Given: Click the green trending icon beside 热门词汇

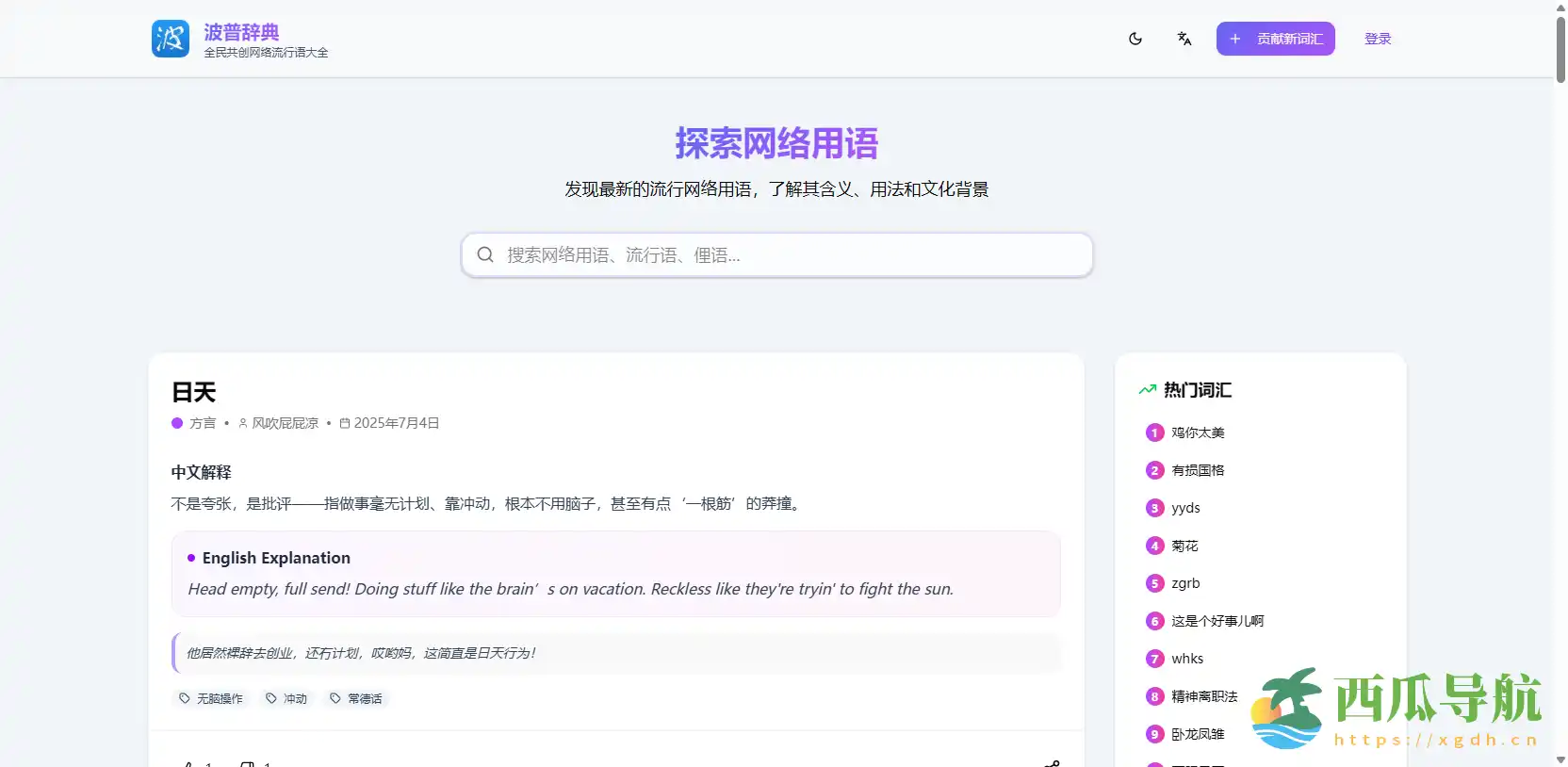Looking at the screenshot, I should click(1147, 390).
